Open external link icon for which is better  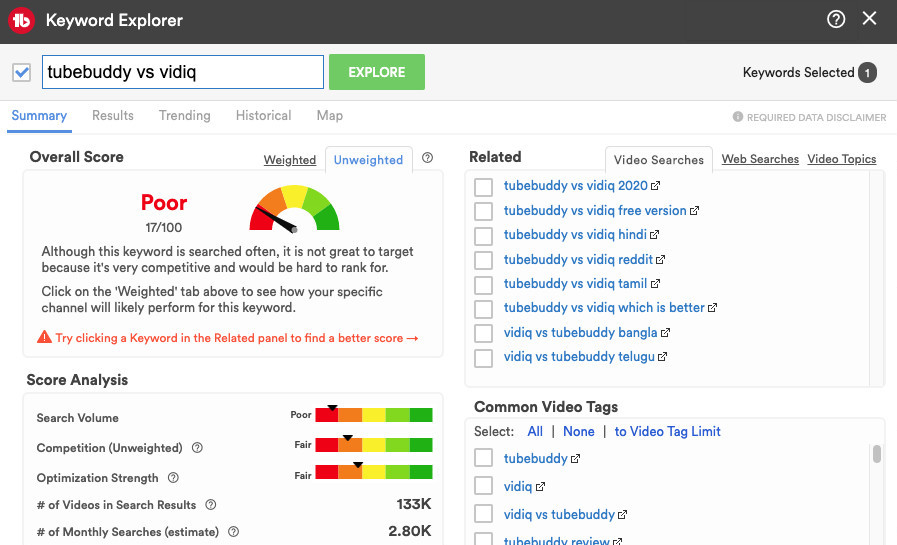[x=712, y=308]
